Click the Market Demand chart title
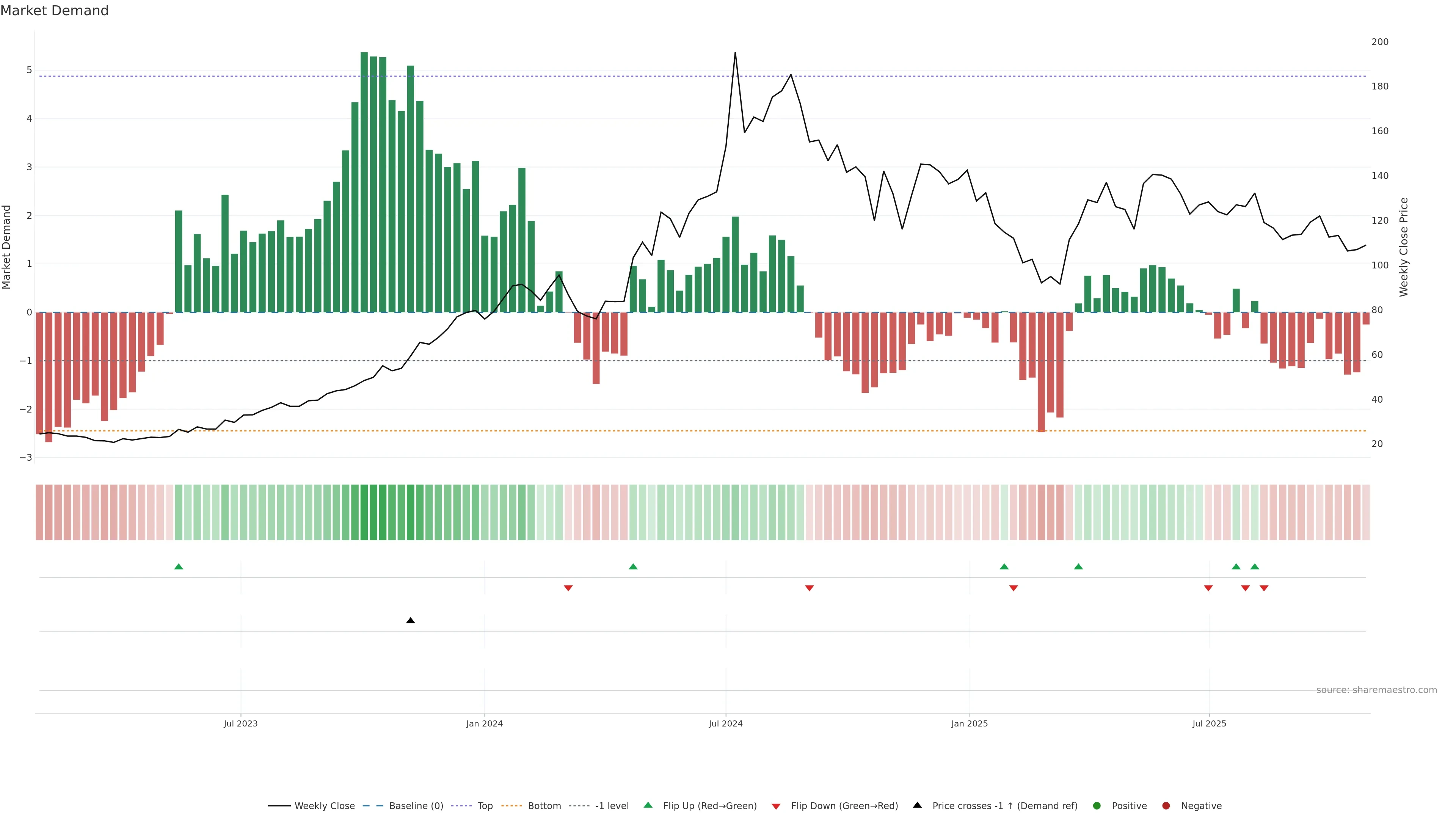Screen dimensions: 1456x819 tap(54, 11)
